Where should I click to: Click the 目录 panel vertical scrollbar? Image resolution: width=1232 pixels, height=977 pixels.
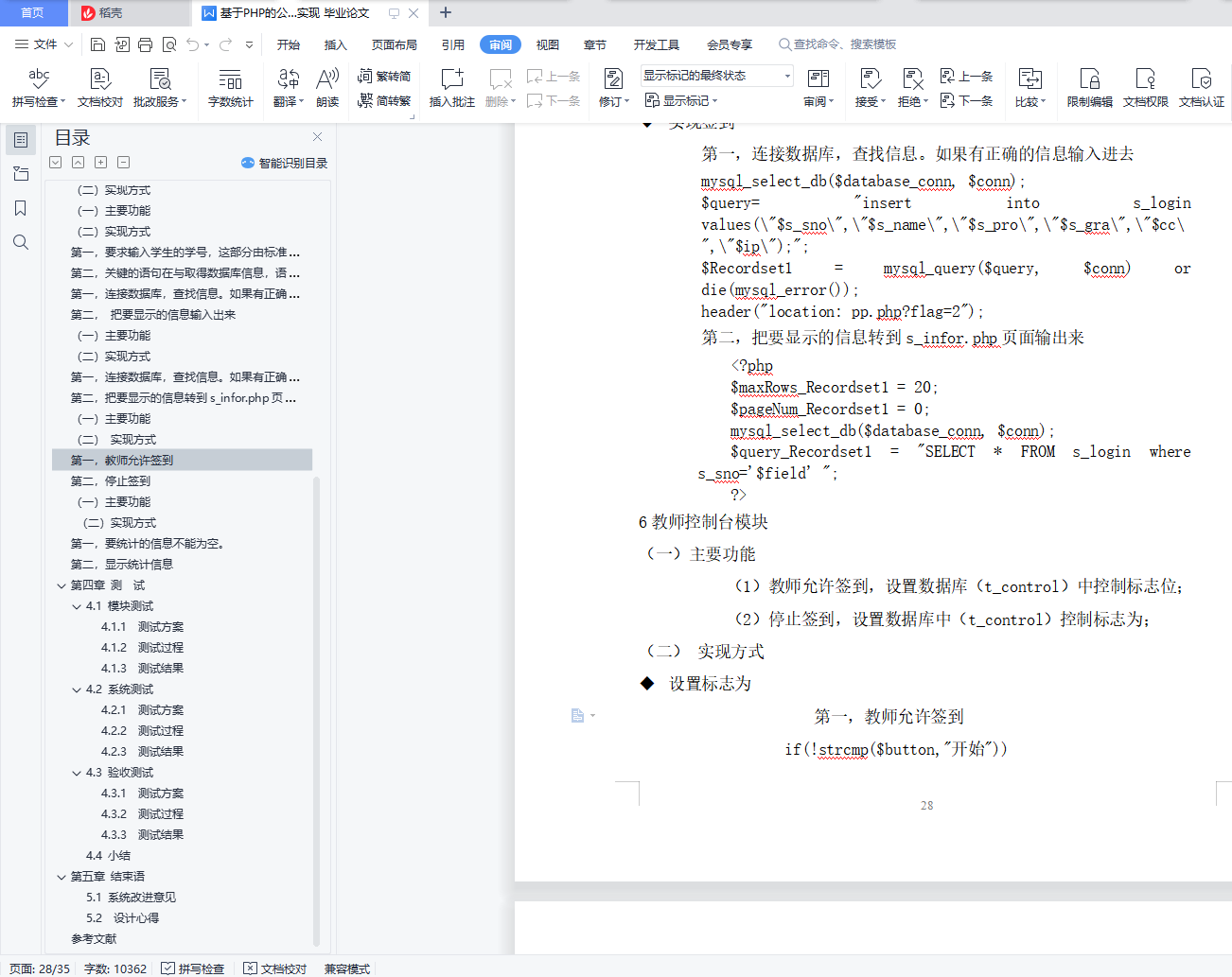pyautogui.click(x=316, y=709)
